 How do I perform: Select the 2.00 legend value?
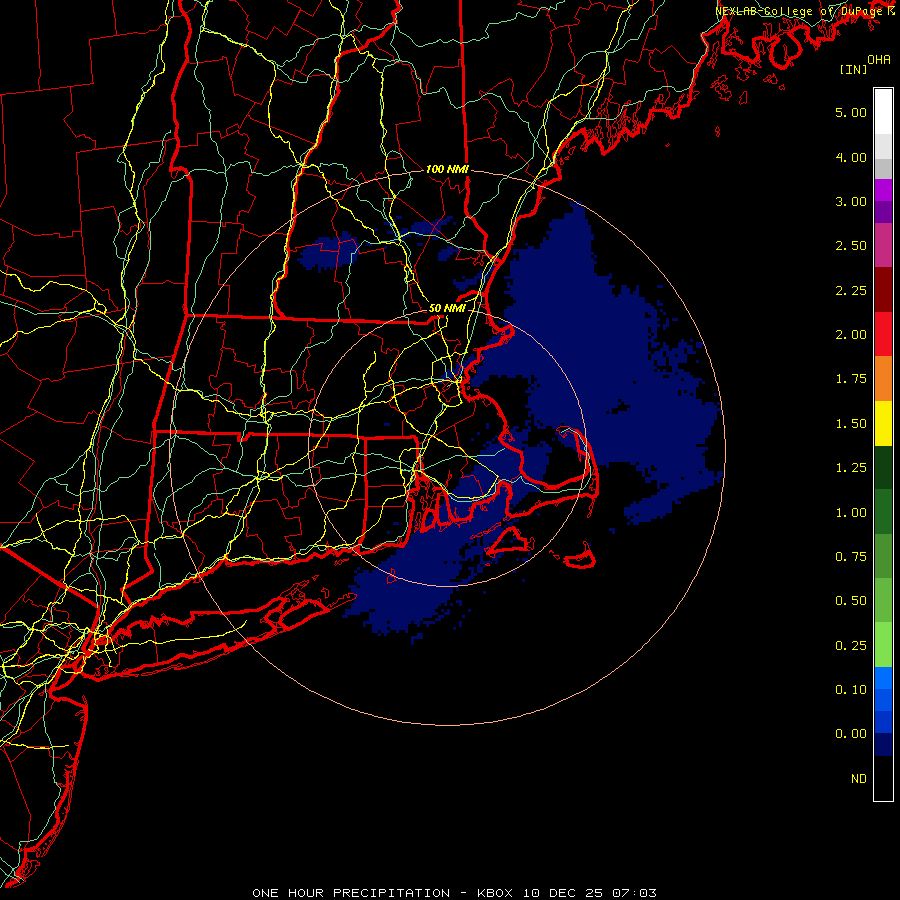[851, 335]
